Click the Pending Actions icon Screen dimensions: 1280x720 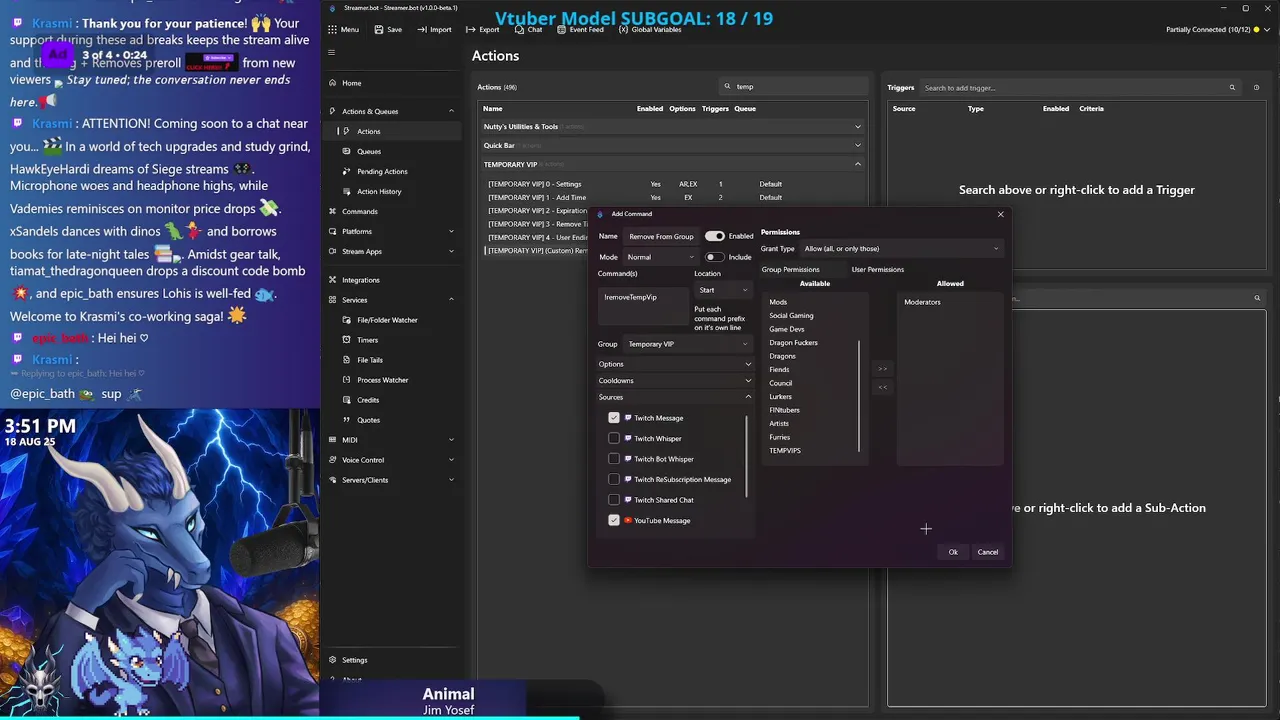point(347,171)
